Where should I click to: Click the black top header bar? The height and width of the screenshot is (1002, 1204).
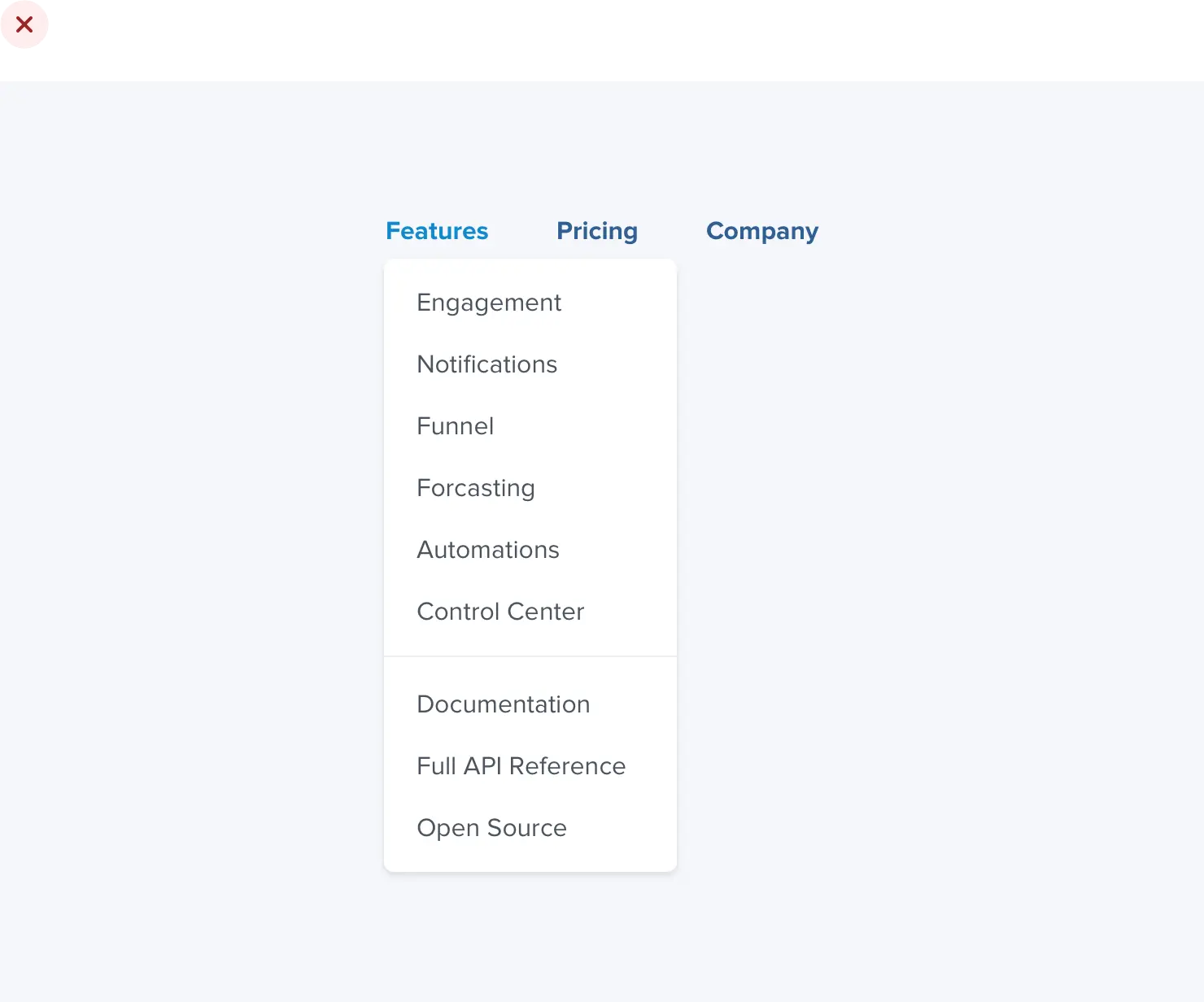602,39
